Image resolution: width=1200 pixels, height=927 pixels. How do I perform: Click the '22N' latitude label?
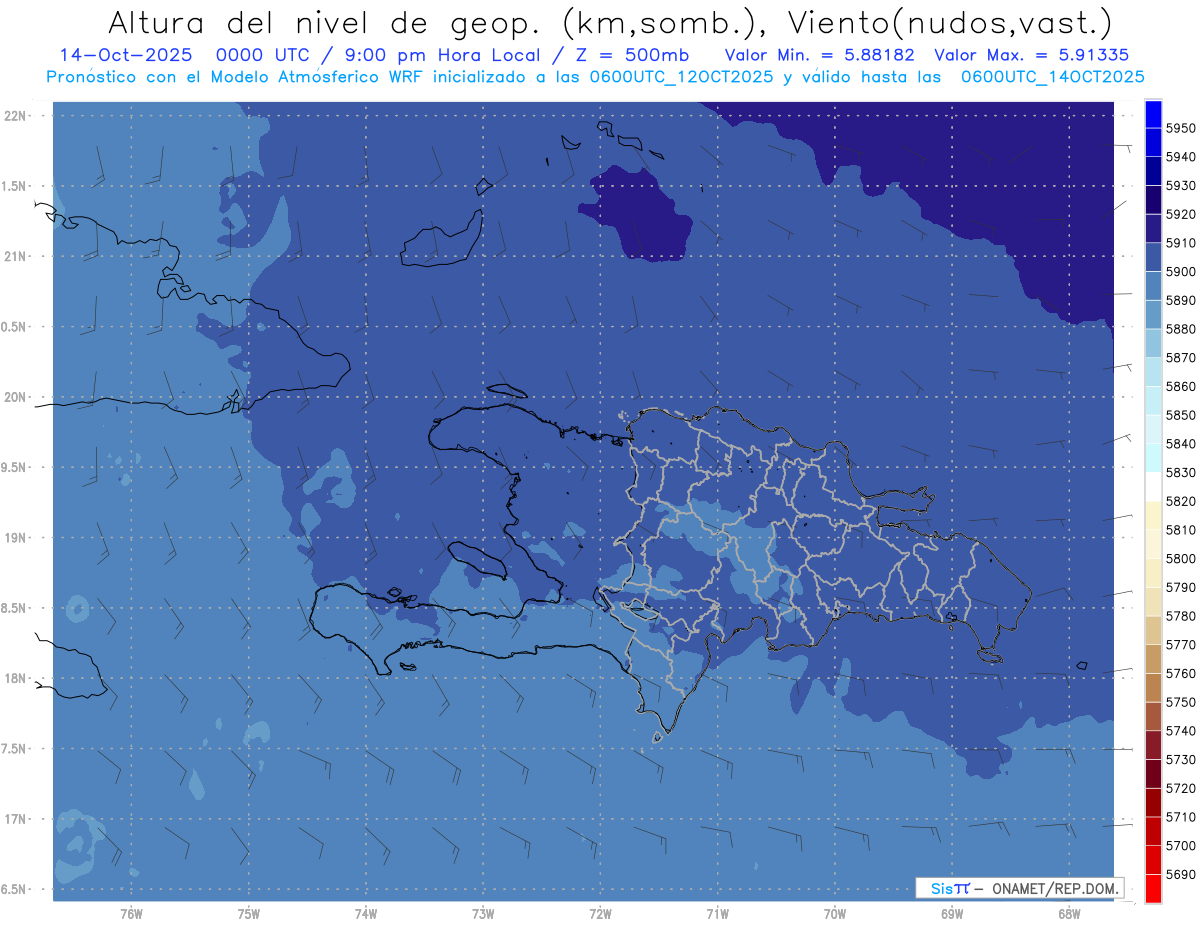click(x=15, y=116)
